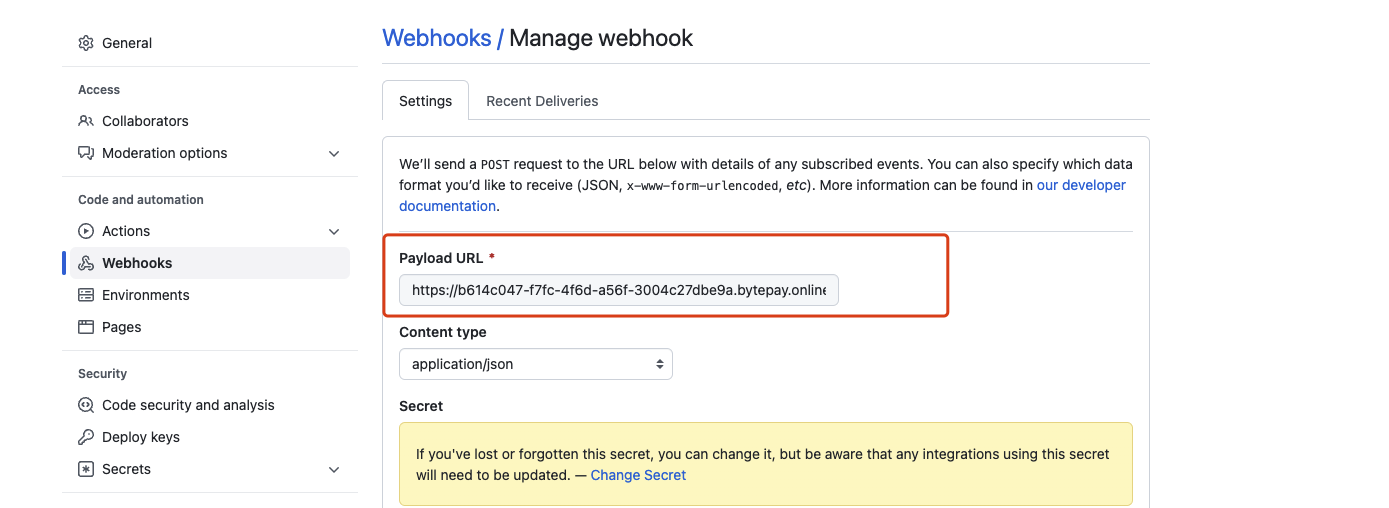
Task: Click the Collaborators people icon
Action: [x=86, y=121]
